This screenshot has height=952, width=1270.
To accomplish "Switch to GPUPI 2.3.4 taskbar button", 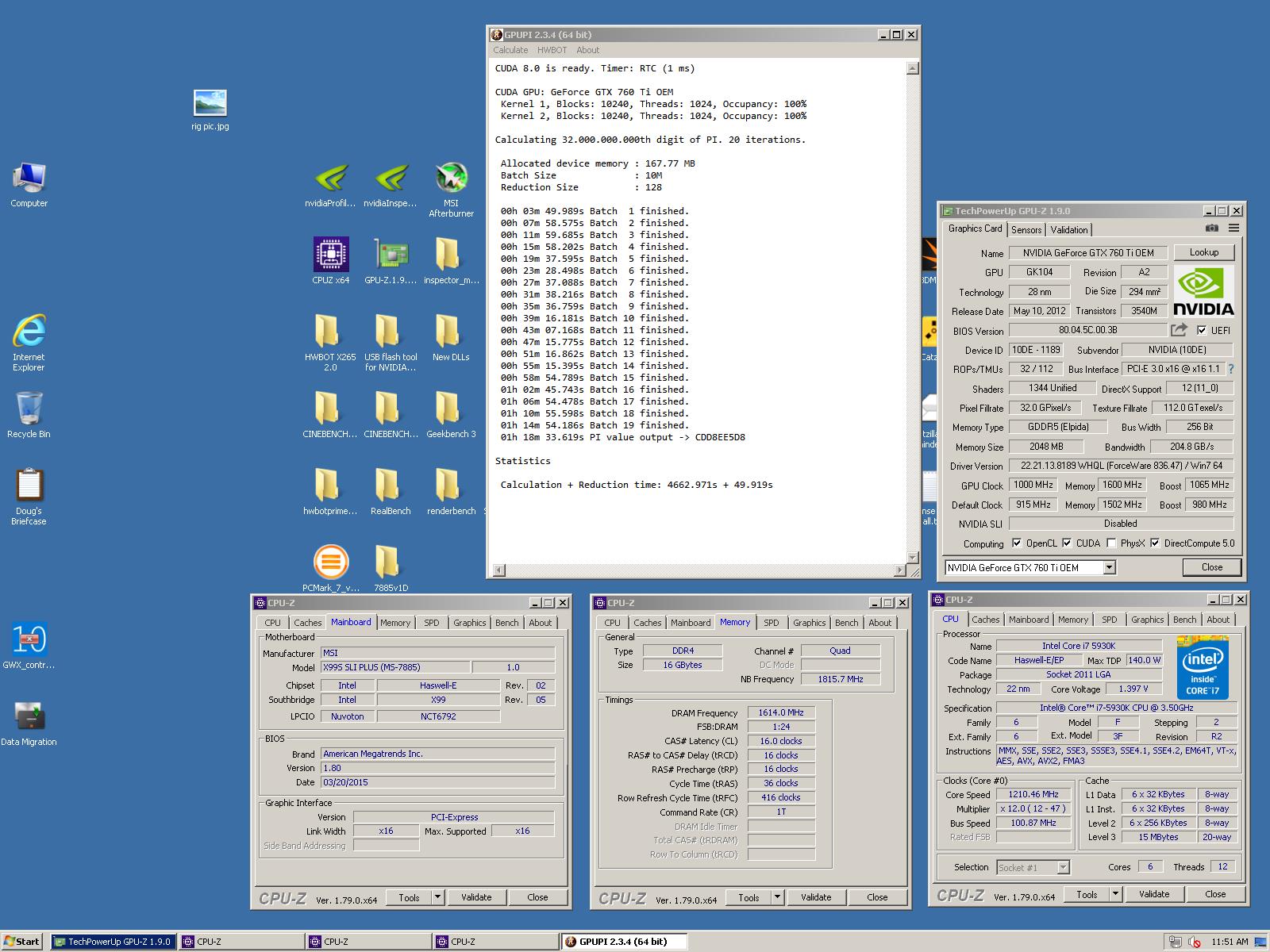I will [623, 942].
